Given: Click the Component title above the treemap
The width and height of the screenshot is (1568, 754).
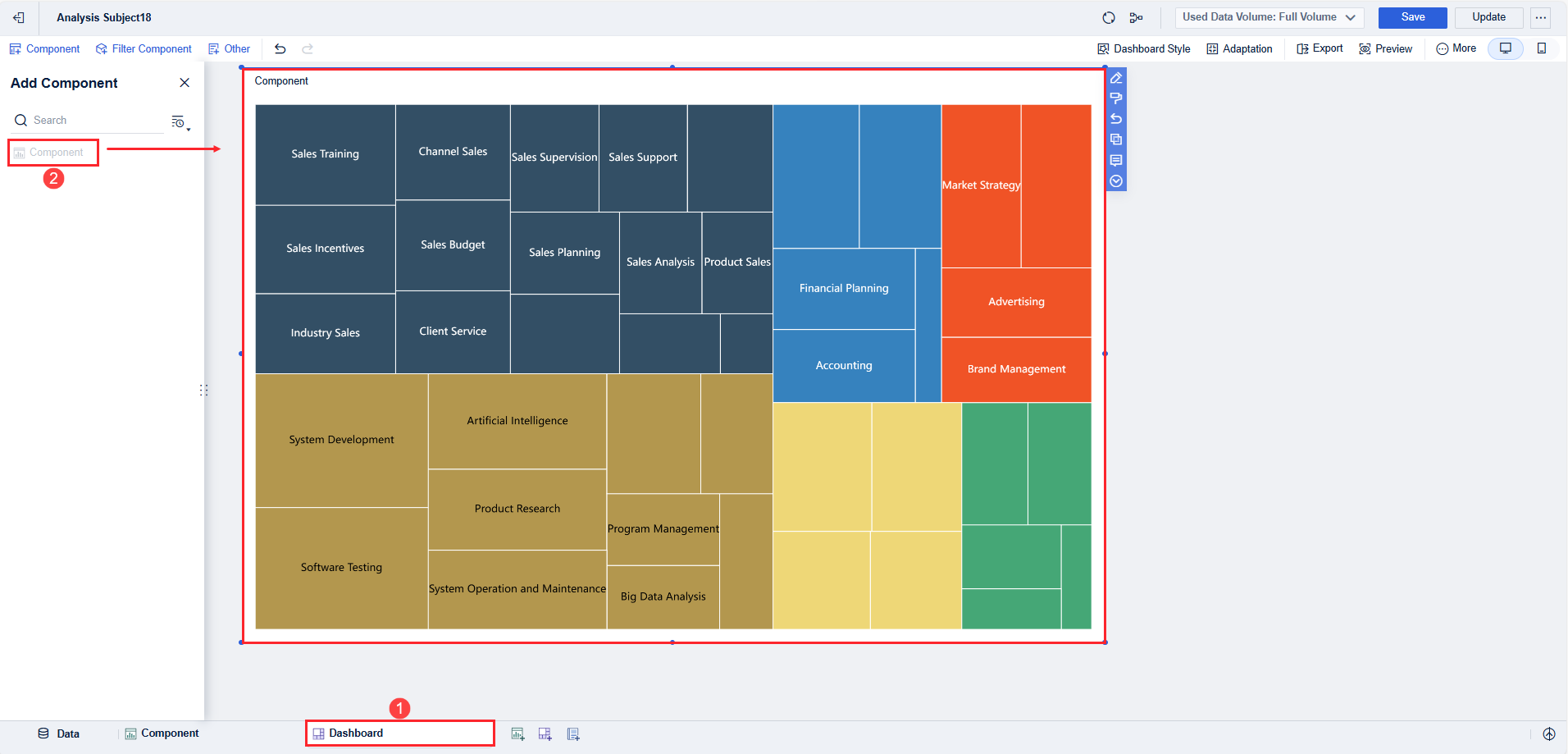Looking at the screenshot, I should (x=281, y=81).
